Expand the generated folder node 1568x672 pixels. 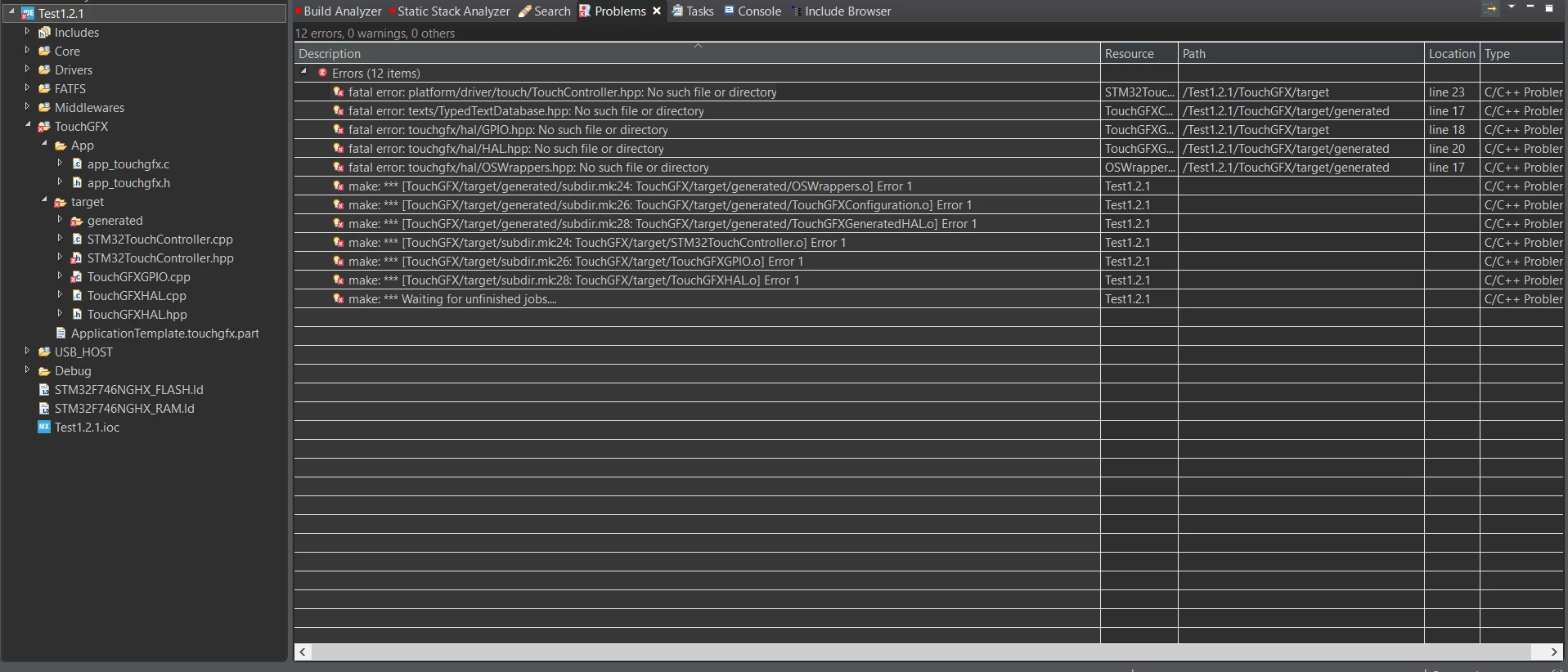click(x=60, y=219)
